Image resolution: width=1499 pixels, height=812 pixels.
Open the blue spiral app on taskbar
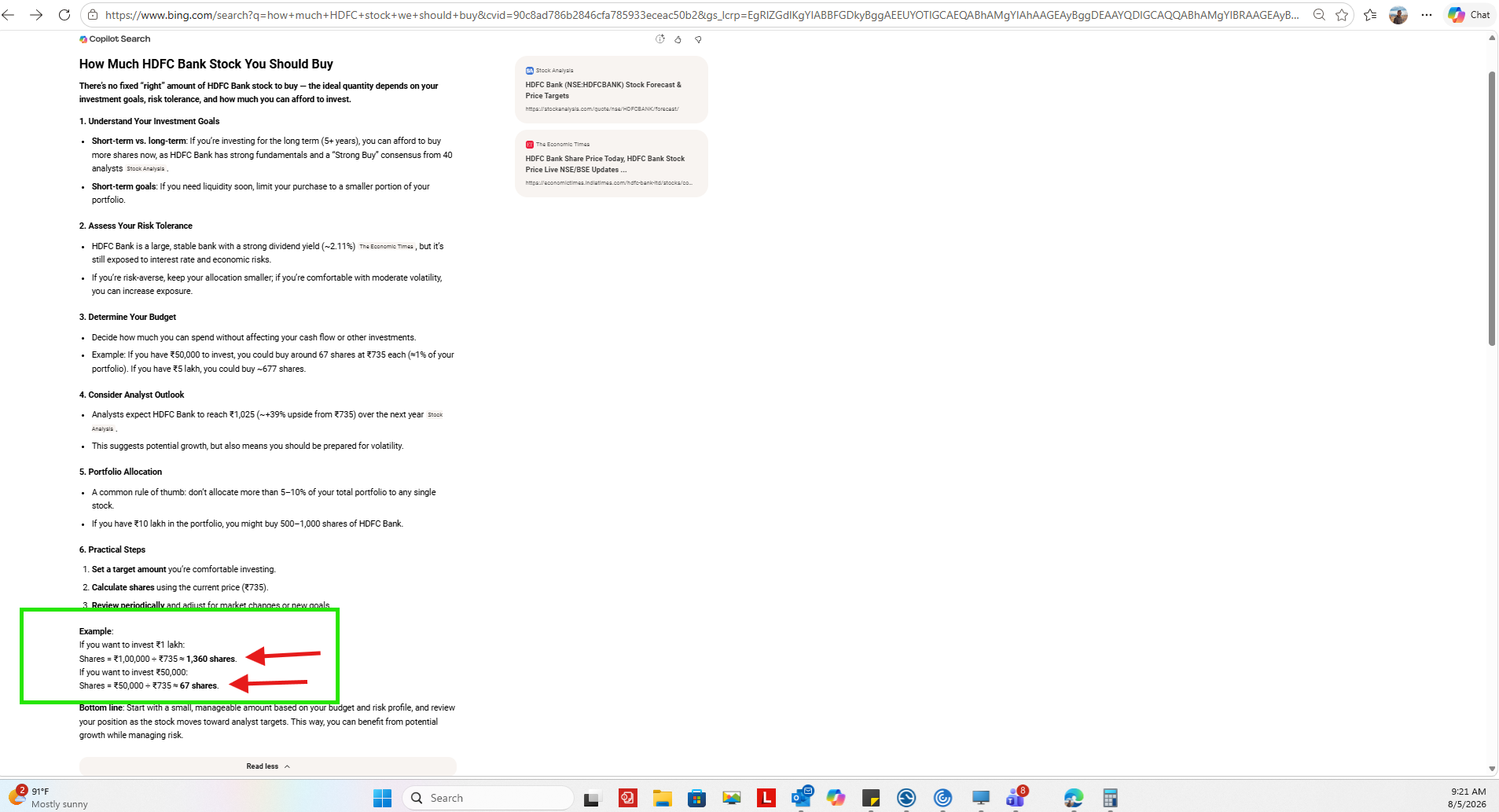(x=943, y=798)
